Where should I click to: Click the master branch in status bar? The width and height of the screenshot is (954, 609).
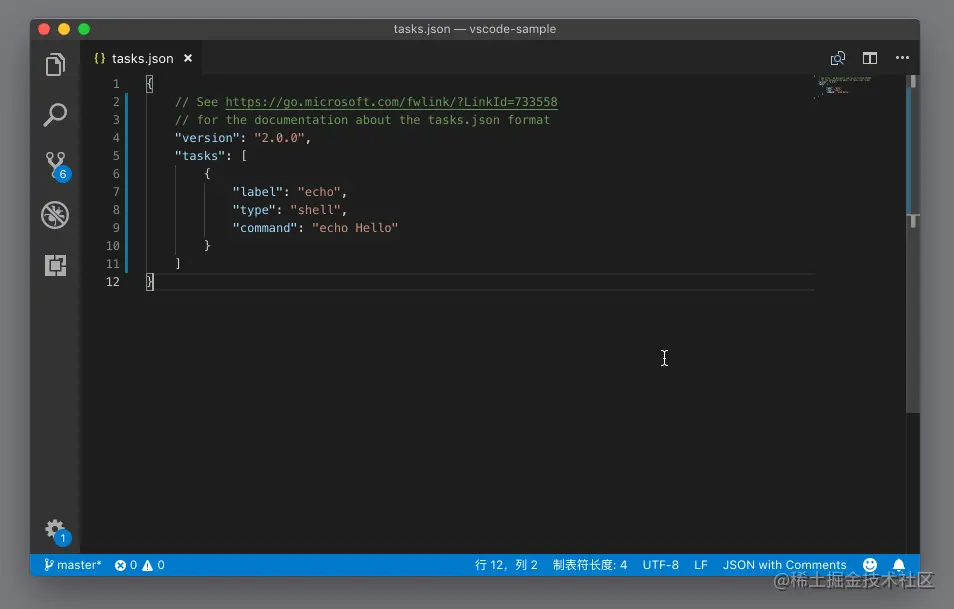[72, 565]
